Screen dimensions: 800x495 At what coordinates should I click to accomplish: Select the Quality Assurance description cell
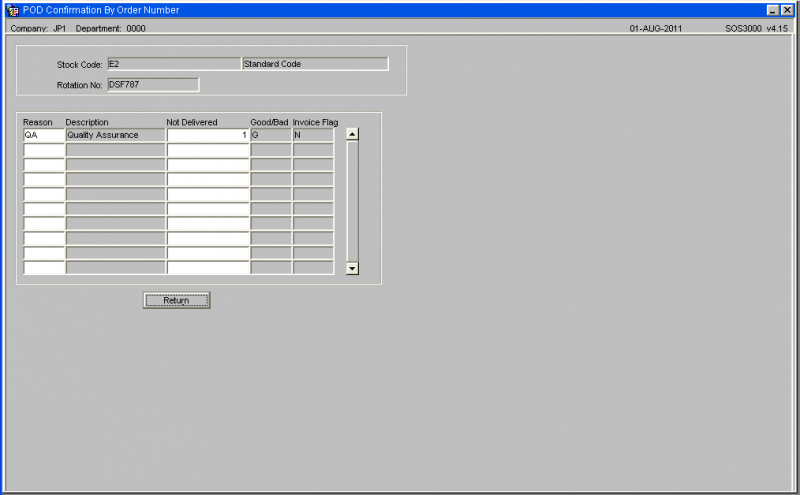pyautogui.click(x=115, y=135)
